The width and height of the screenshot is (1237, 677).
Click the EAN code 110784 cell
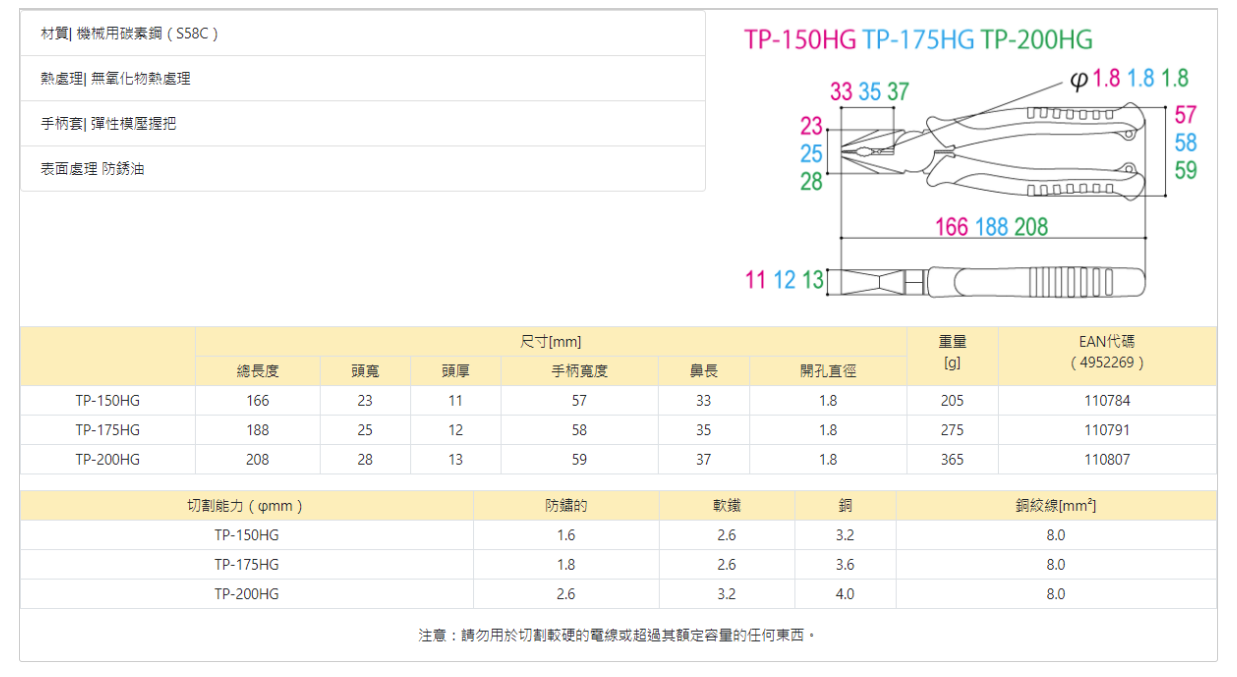click(1106, 401)
